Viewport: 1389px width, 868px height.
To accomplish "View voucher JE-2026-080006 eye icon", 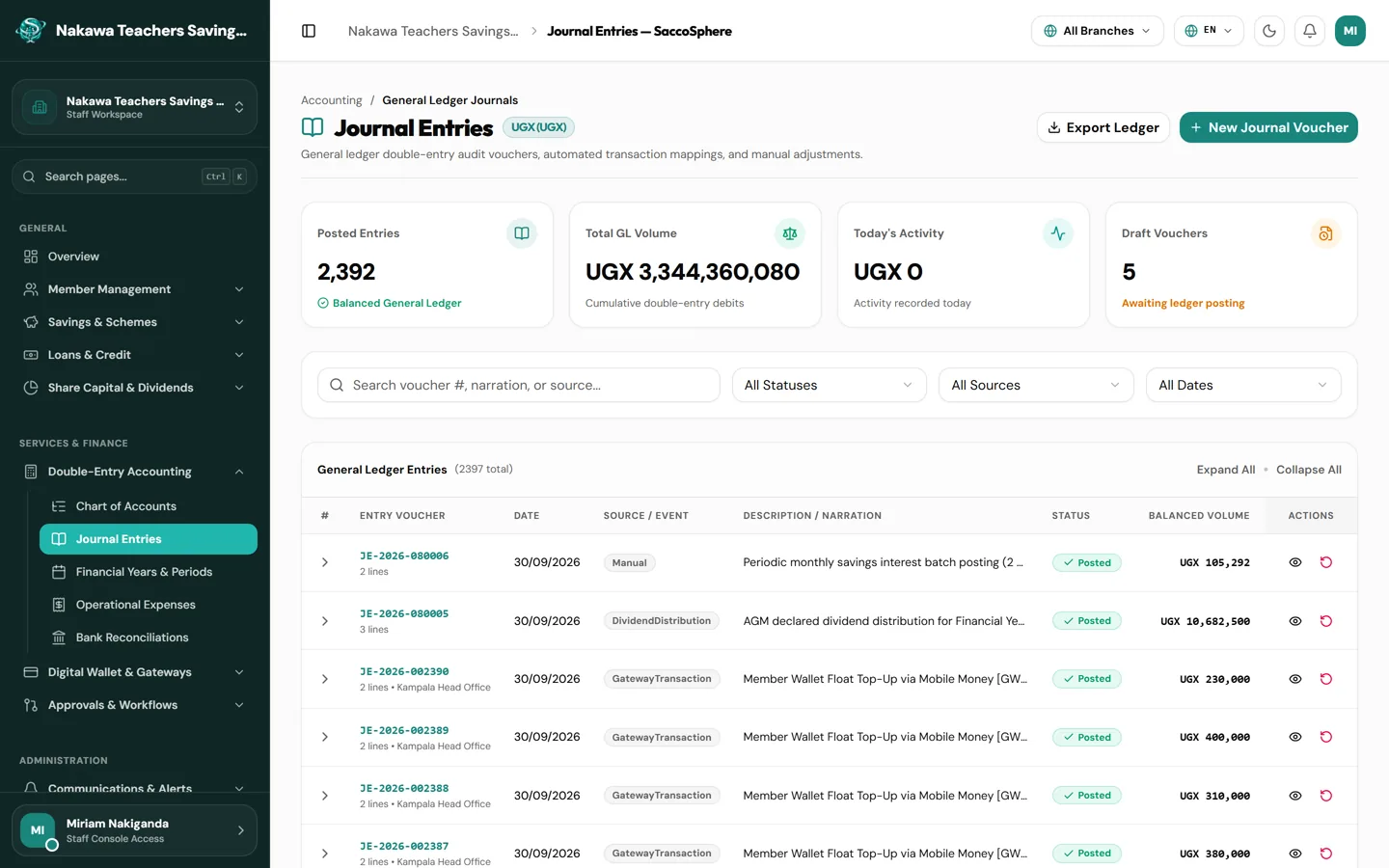I will click(x=1295, y=562).
